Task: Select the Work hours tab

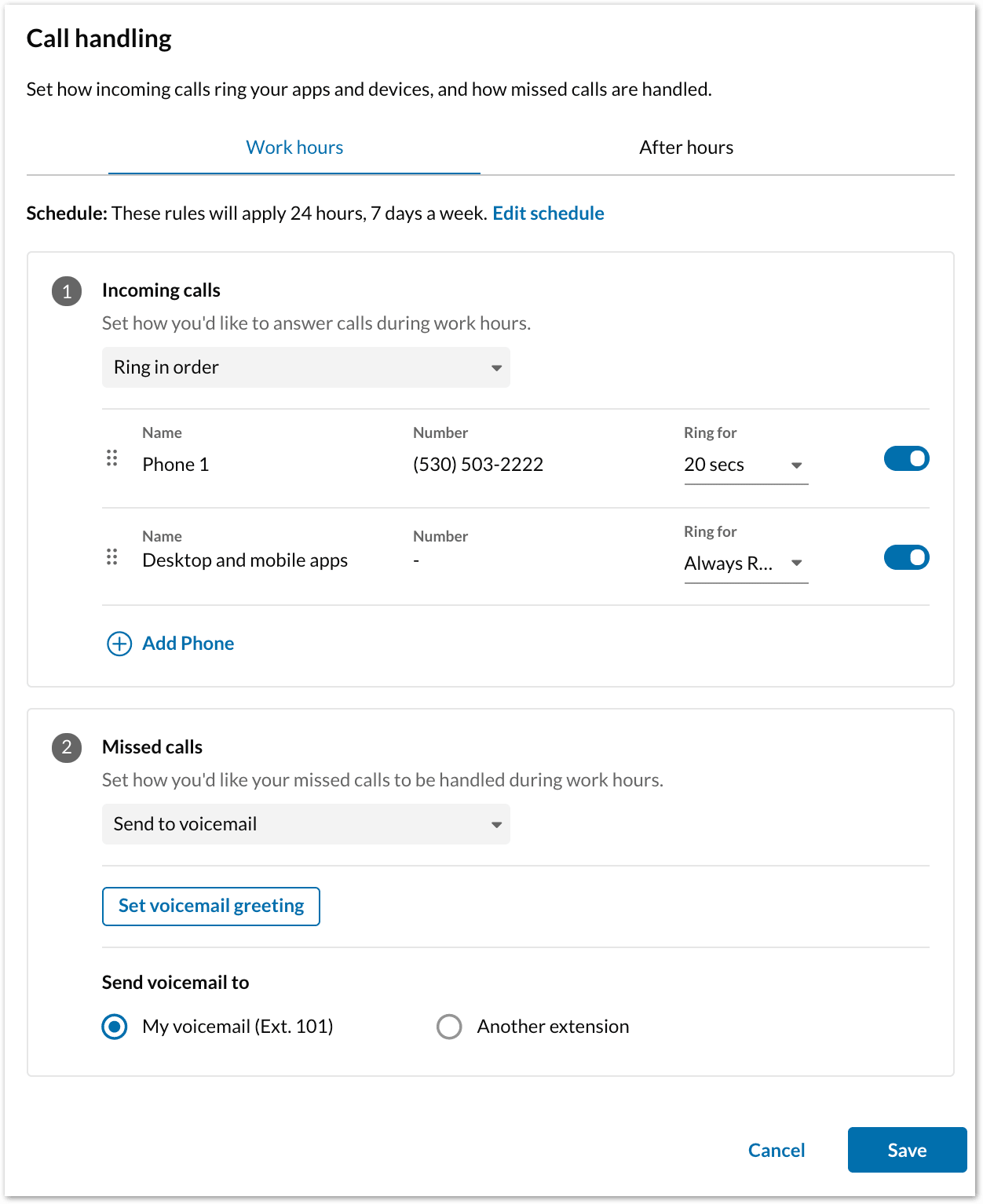Action: coord(294,147)
